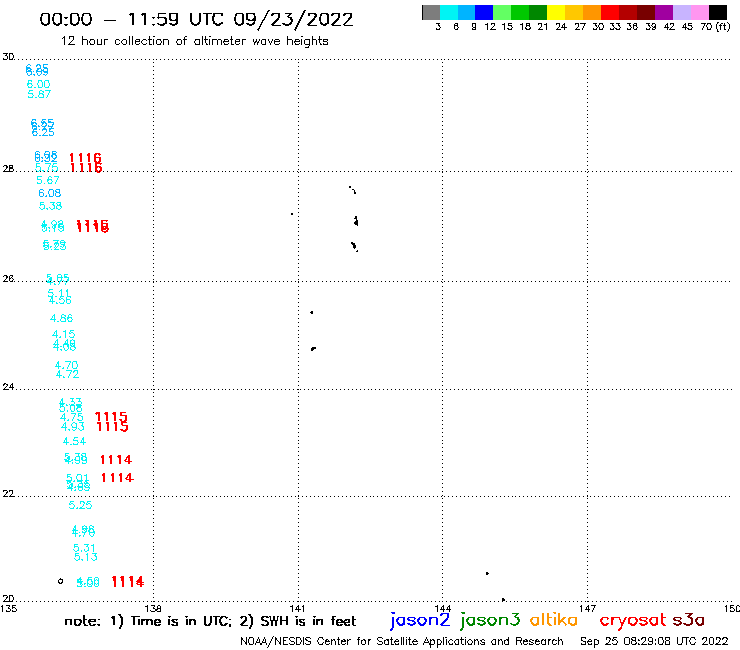Click the red cryosat satellite label
This screenshot has width=740, height=650.
coord(632,620)
